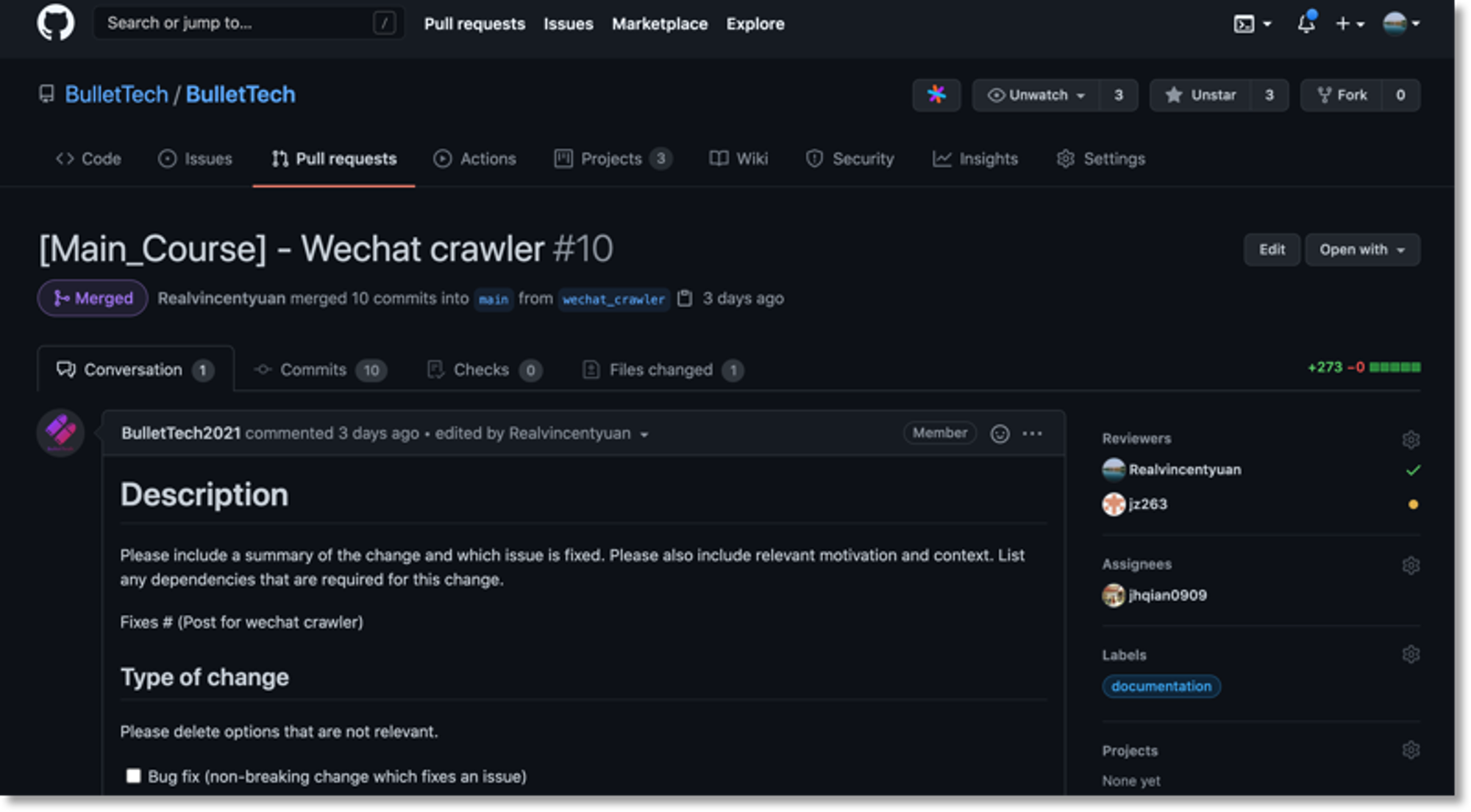1471x812 pixels.
Task: Open the BulletTech repository link
Action: (x=241, y=94)
